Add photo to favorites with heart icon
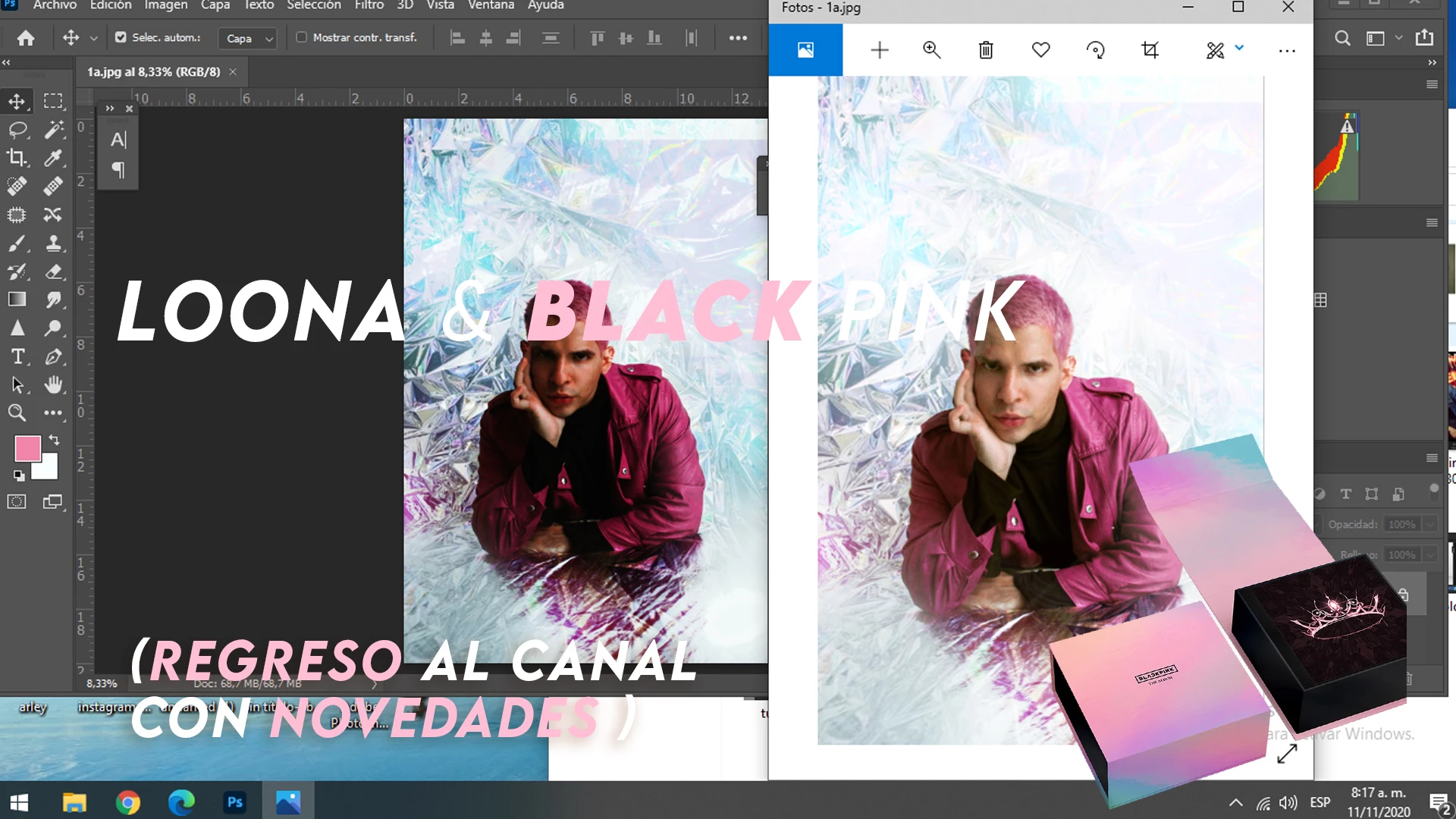 (x=1040, y=50)
